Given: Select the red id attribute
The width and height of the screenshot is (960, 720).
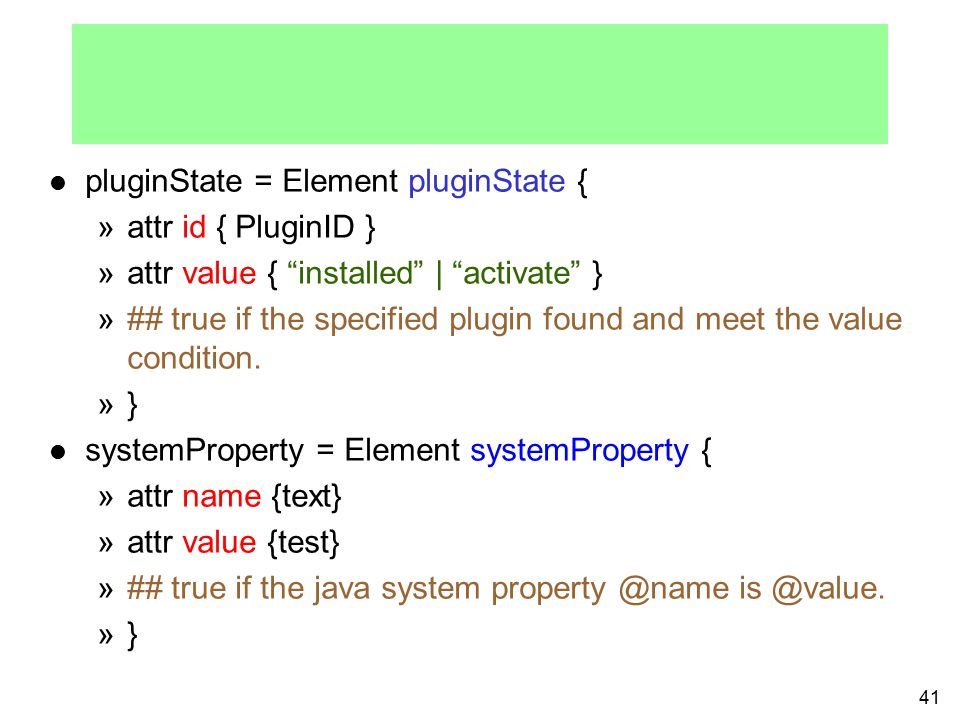Looking at the screenshot, I should 193,227.
